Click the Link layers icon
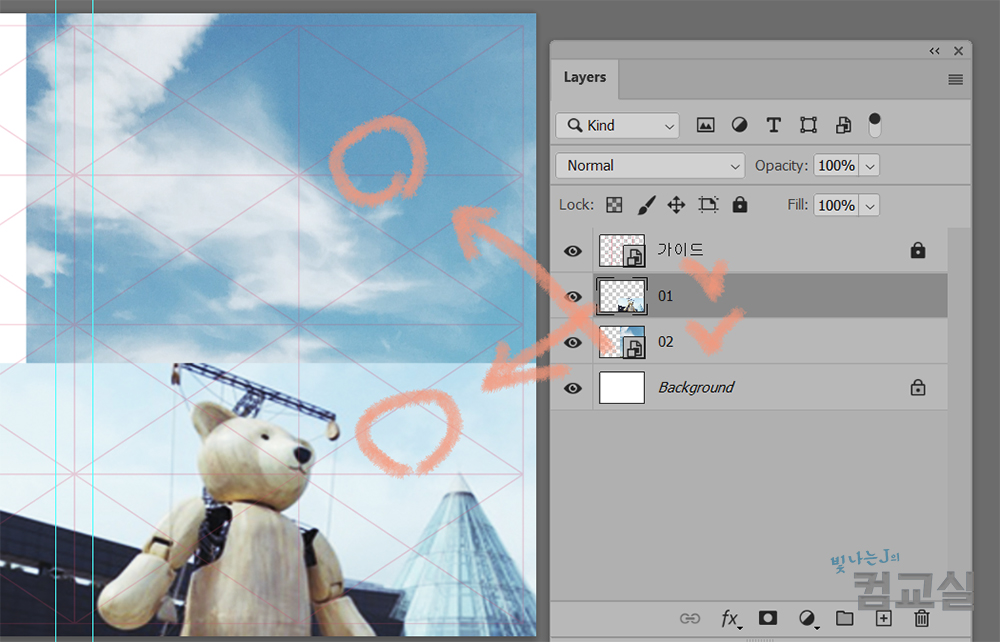Viewport: 1000px width, 642px height. coord(689,618)
